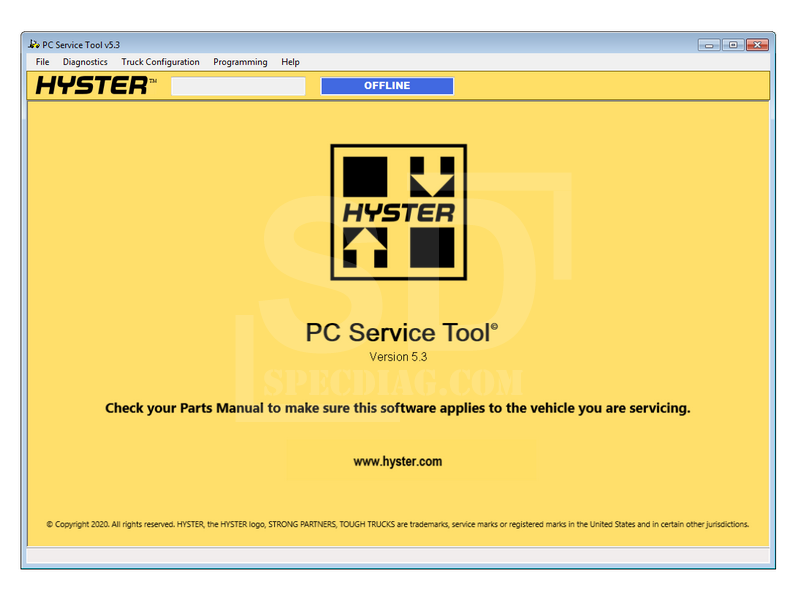The height and width of the screenshot is (601, 800).
Task: Click the Parts Manual notice text
Action: click(398, 408)
